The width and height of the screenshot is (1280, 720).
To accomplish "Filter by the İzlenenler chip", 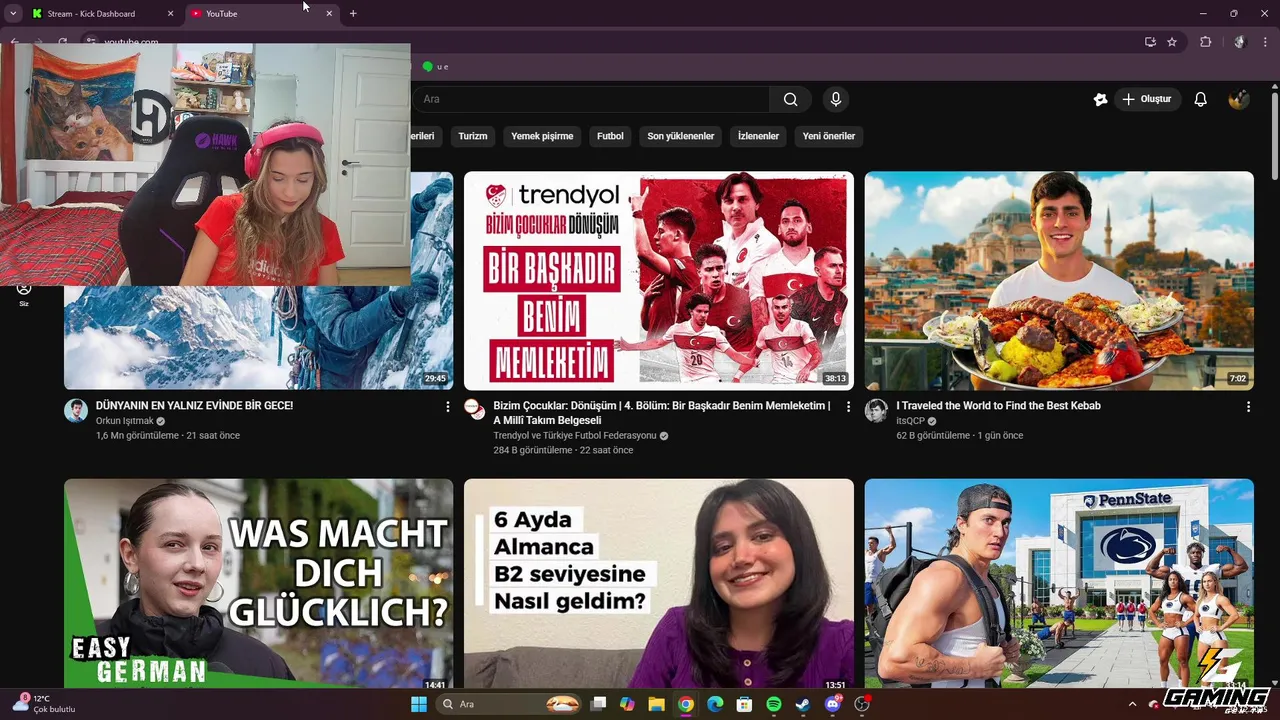I will click(758, 136).
